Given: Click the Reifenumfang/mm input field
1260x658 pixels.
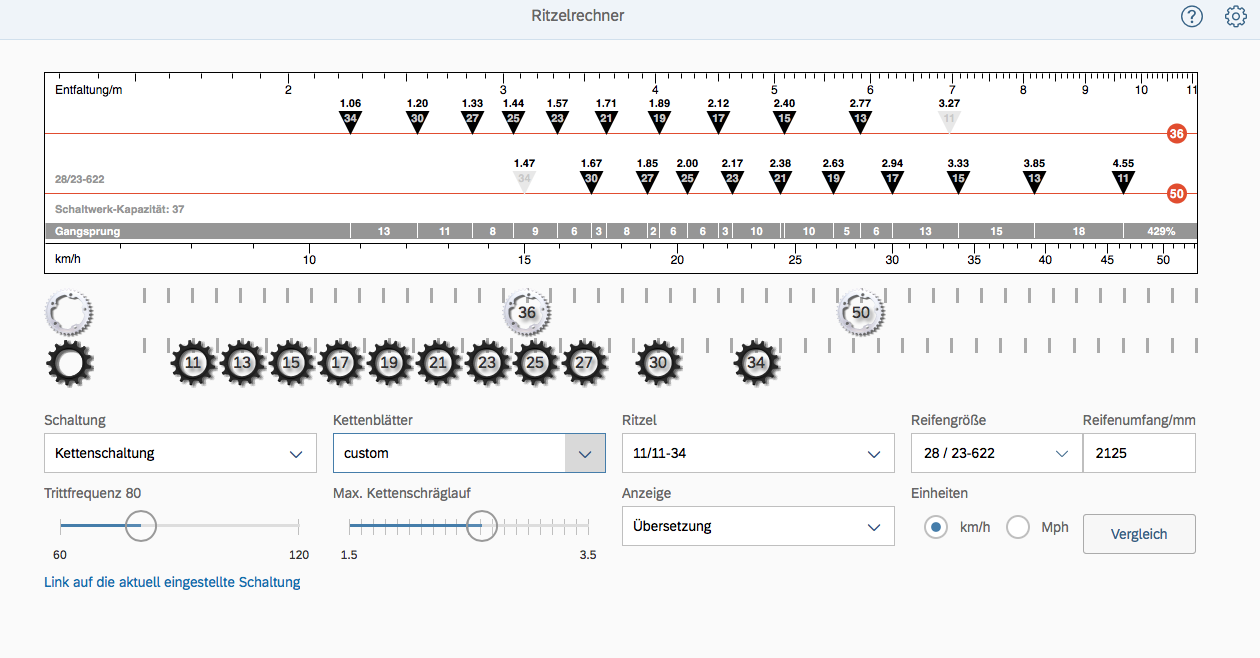Looking at the screenshot, I should point(1138,453).
